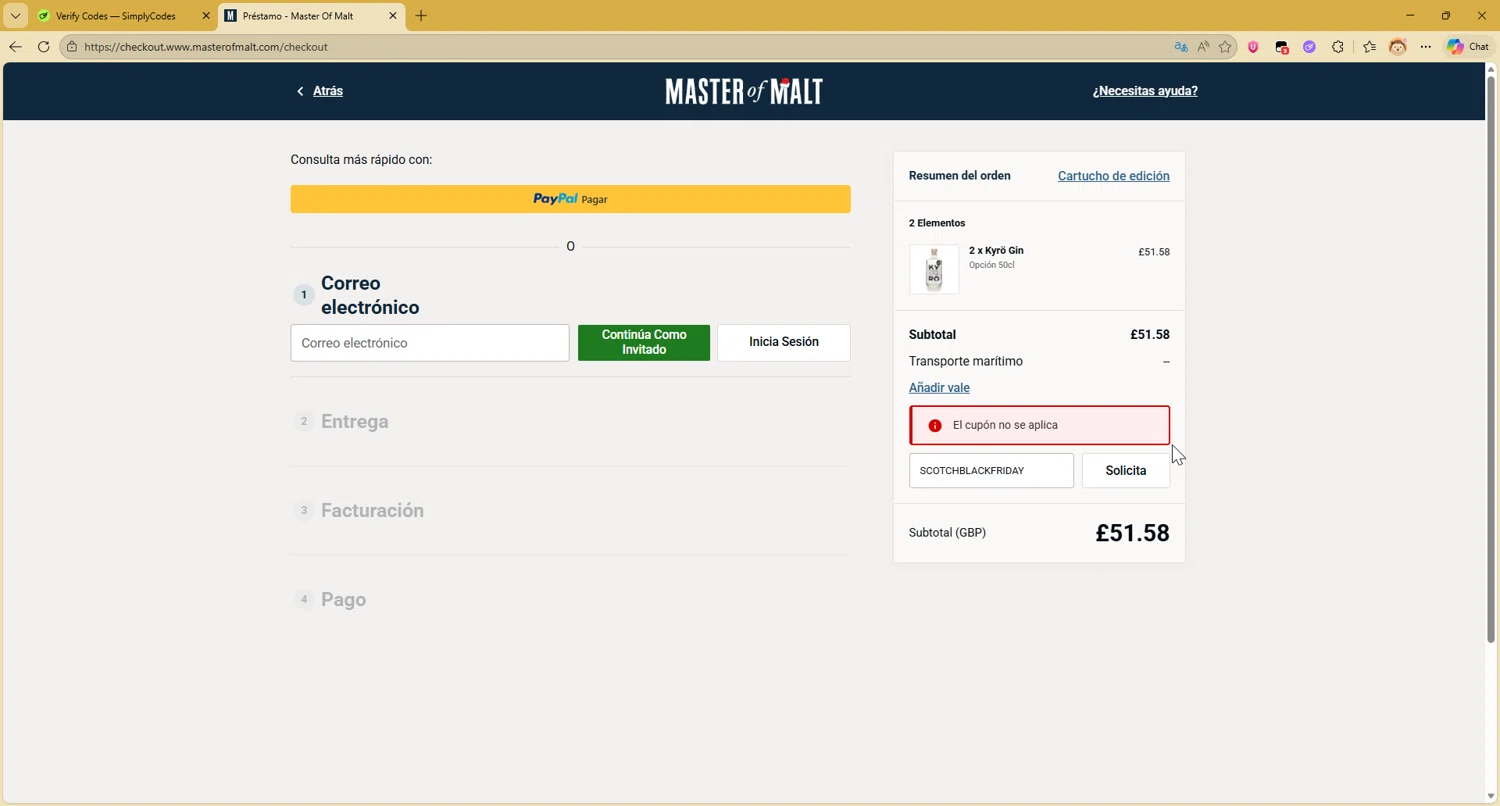Open the browser profile avatar

point(1398,47)
